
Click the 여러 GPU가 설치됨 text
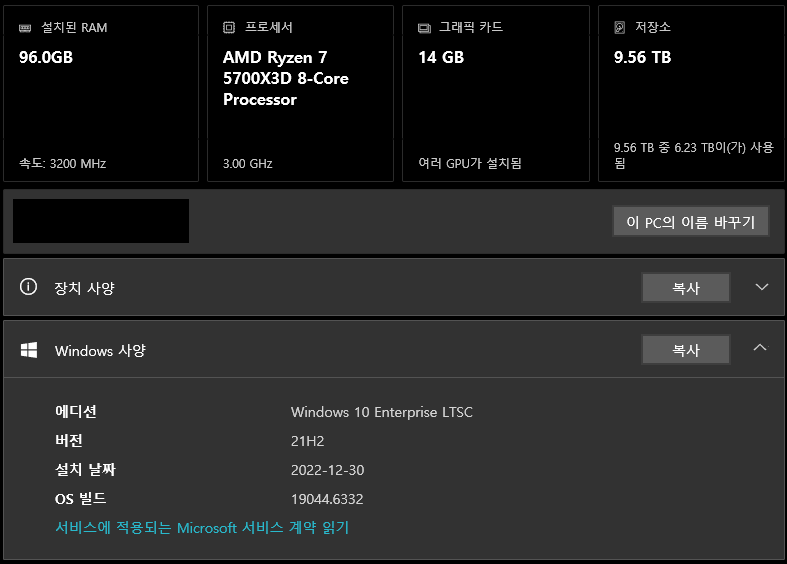pos(470,163)
